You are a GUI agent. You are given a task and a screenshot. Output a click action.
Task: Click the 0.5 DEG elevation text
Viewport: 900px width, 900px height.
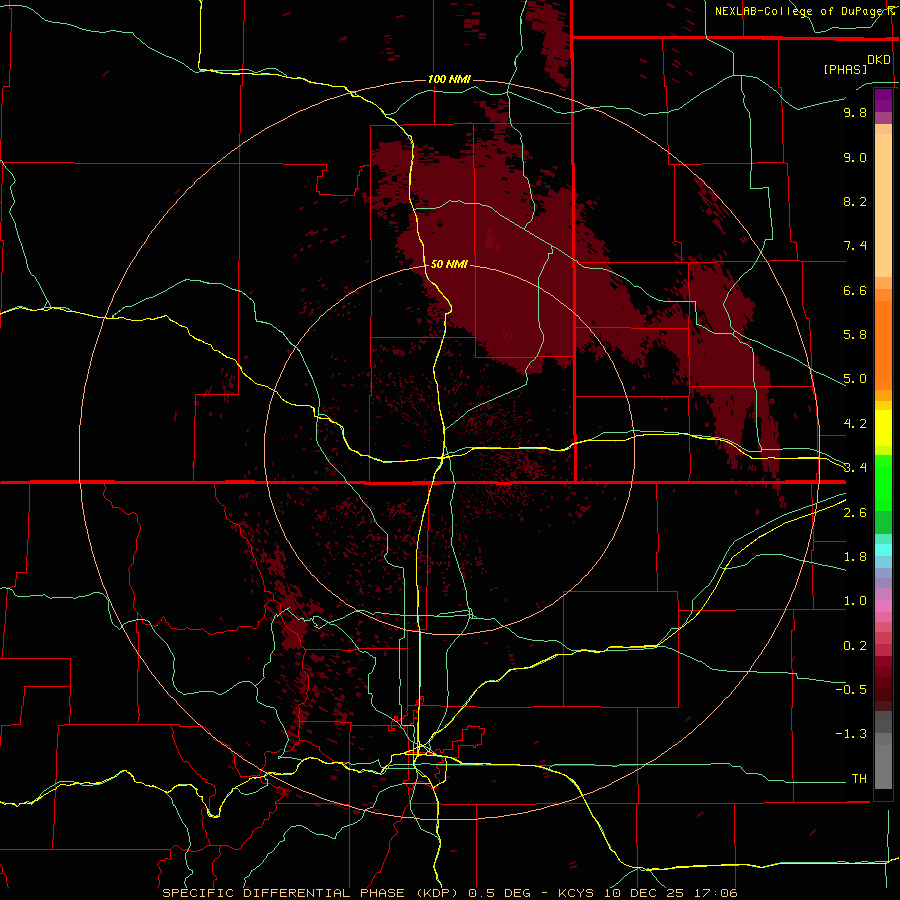(501, 893)
